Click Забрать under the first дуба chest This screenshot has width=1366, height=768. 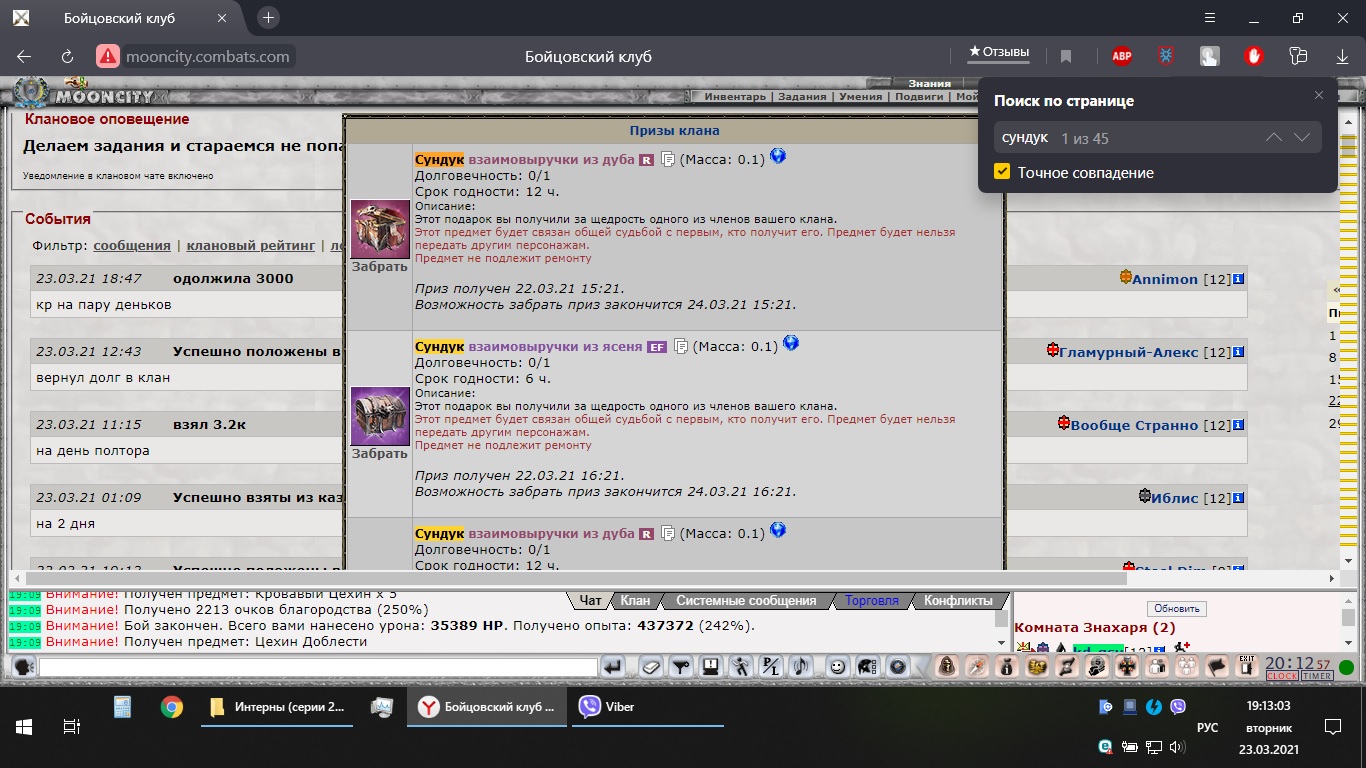coord(380,267)
